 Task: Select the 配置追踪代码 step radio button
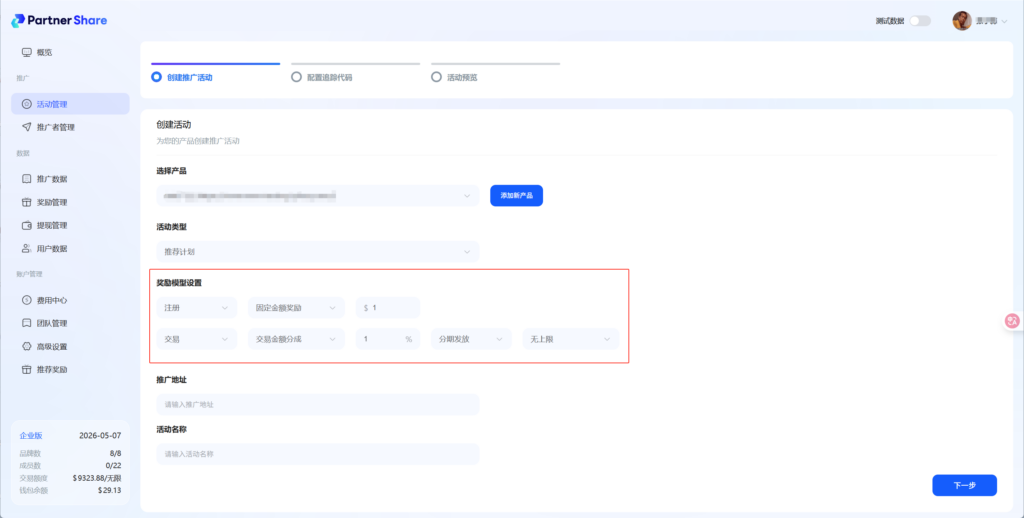tap(296, 76)
